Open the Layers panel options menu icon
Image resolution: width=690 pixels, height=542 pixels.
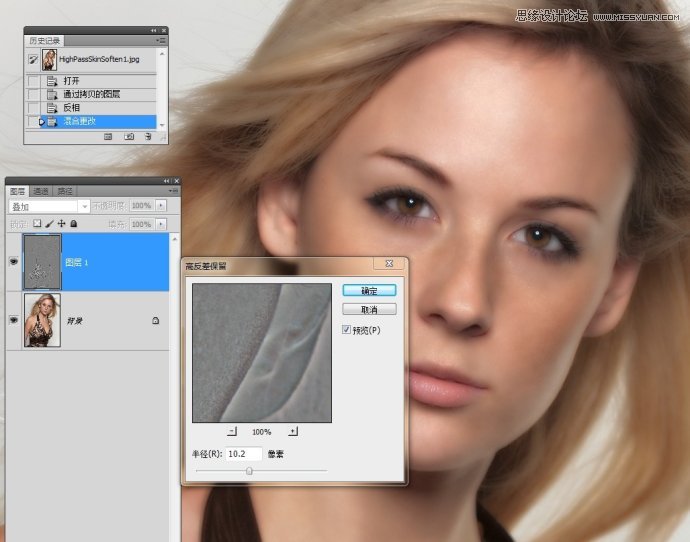click(x=174, y=191)
